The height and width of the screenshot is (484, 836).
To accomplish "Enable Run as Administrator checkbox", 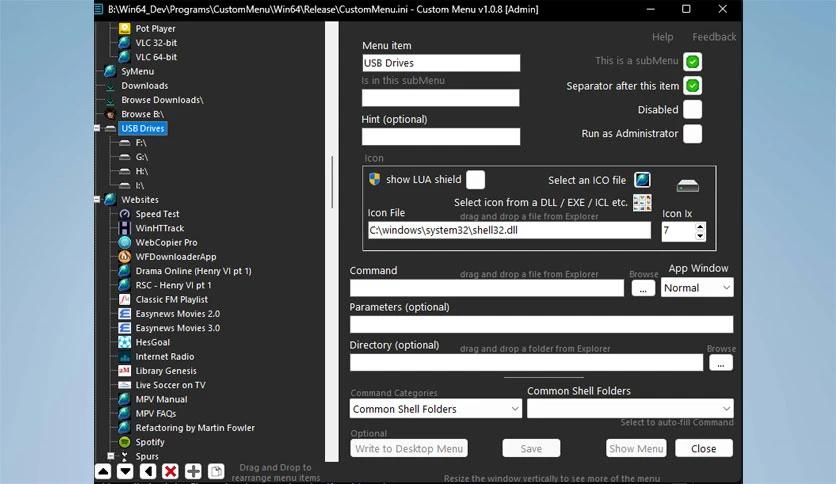I will (x=693, y=133).
